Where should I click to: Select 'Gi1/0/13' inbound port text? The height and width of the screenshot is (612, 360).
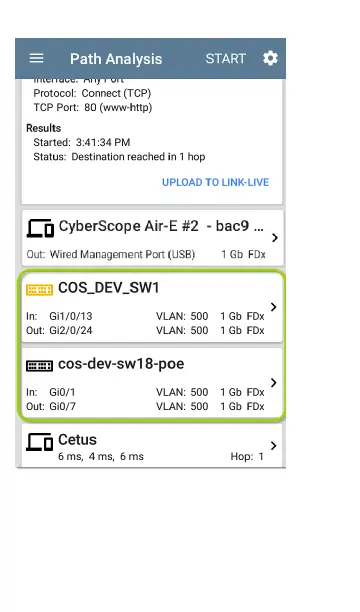pyautogui.click(x=71, y=316)
